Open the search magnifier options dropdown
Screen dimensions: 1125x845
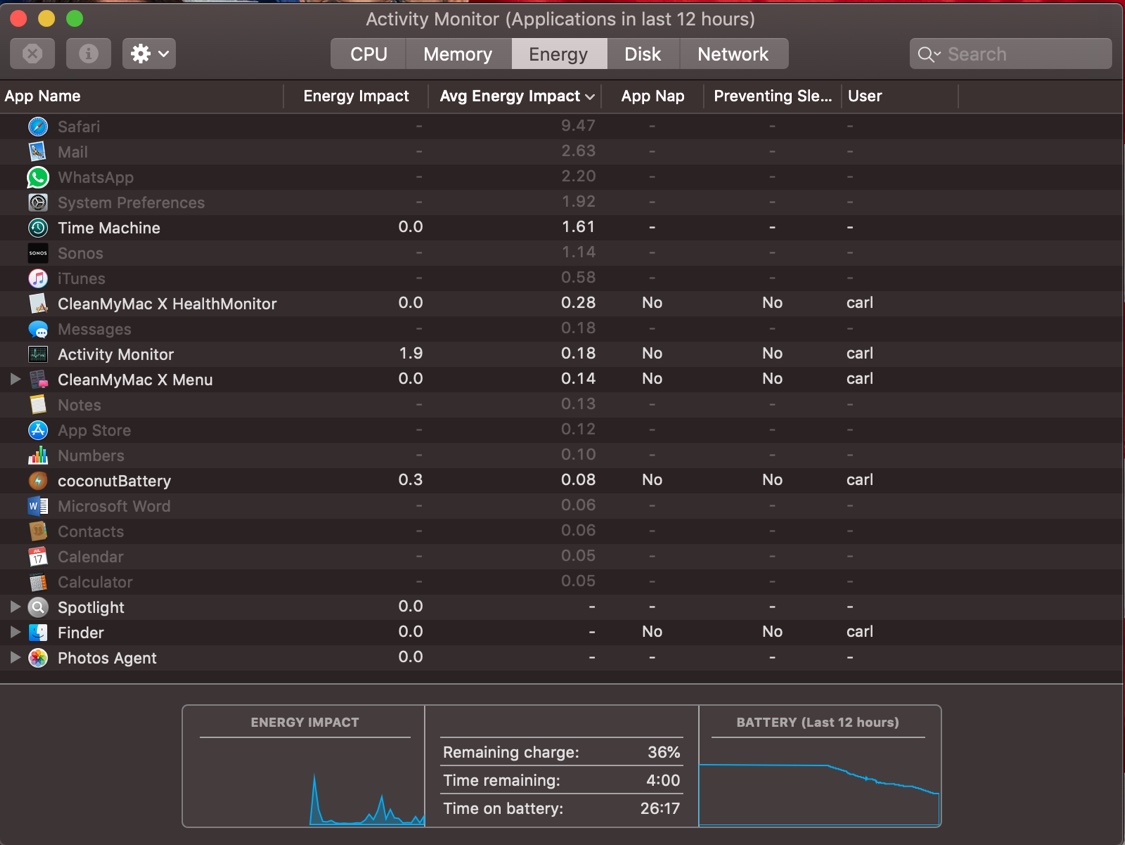coord(929,55)
